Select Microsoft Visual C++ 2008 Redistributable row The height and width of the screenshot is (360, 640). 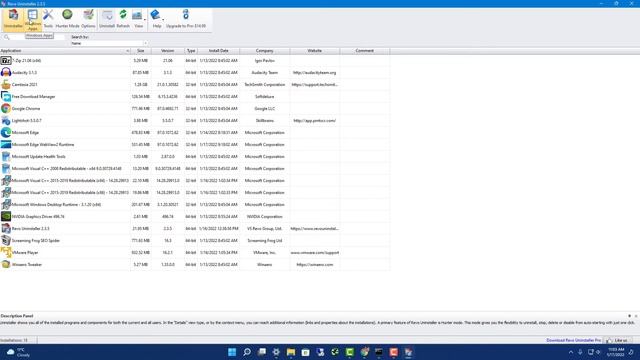tap(195, 169)
